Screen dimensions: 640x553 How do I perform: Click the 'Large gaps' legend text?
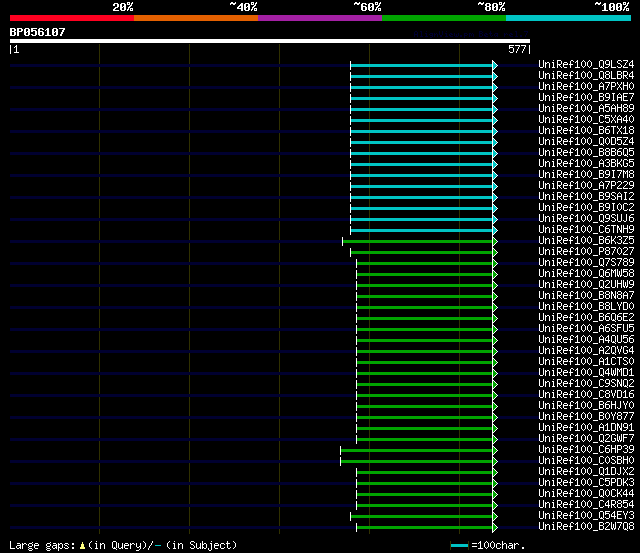(42, 546)
